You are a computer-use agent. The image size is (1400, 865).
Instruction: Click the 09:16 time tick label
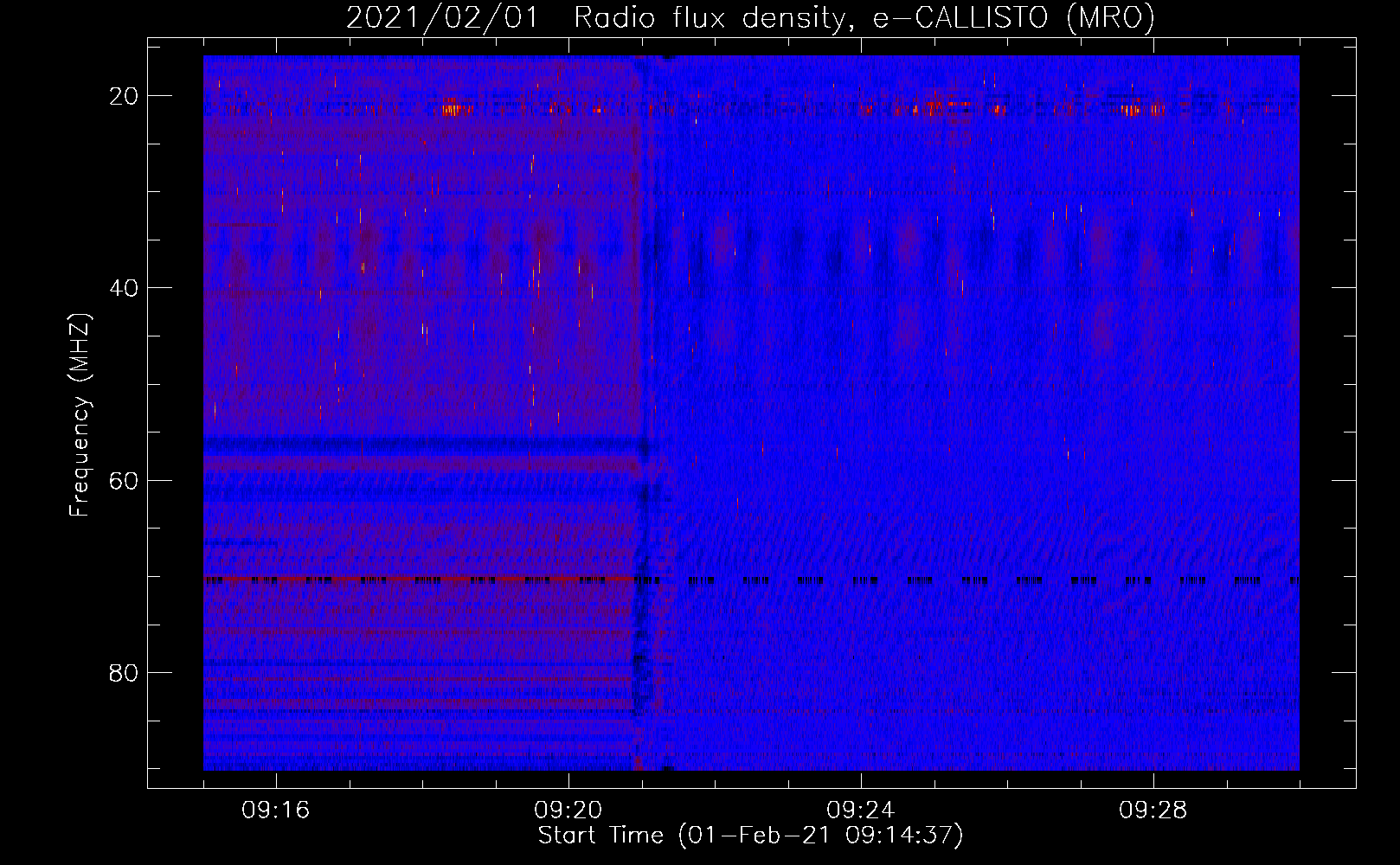pos(276,811)
